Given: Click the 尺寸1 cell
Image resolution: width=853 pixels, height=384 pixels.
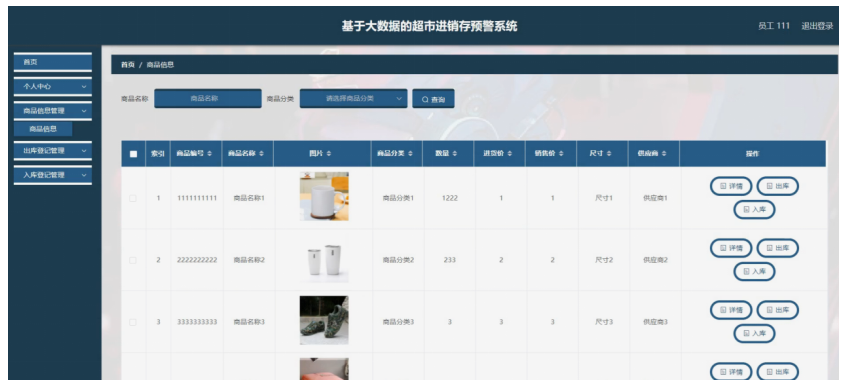Looking at the screenshot, I should [604, 199].
